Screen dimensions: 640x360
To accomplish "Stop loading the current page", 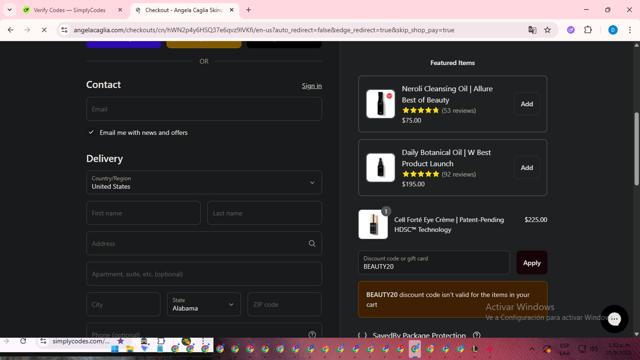I will 44,30.
